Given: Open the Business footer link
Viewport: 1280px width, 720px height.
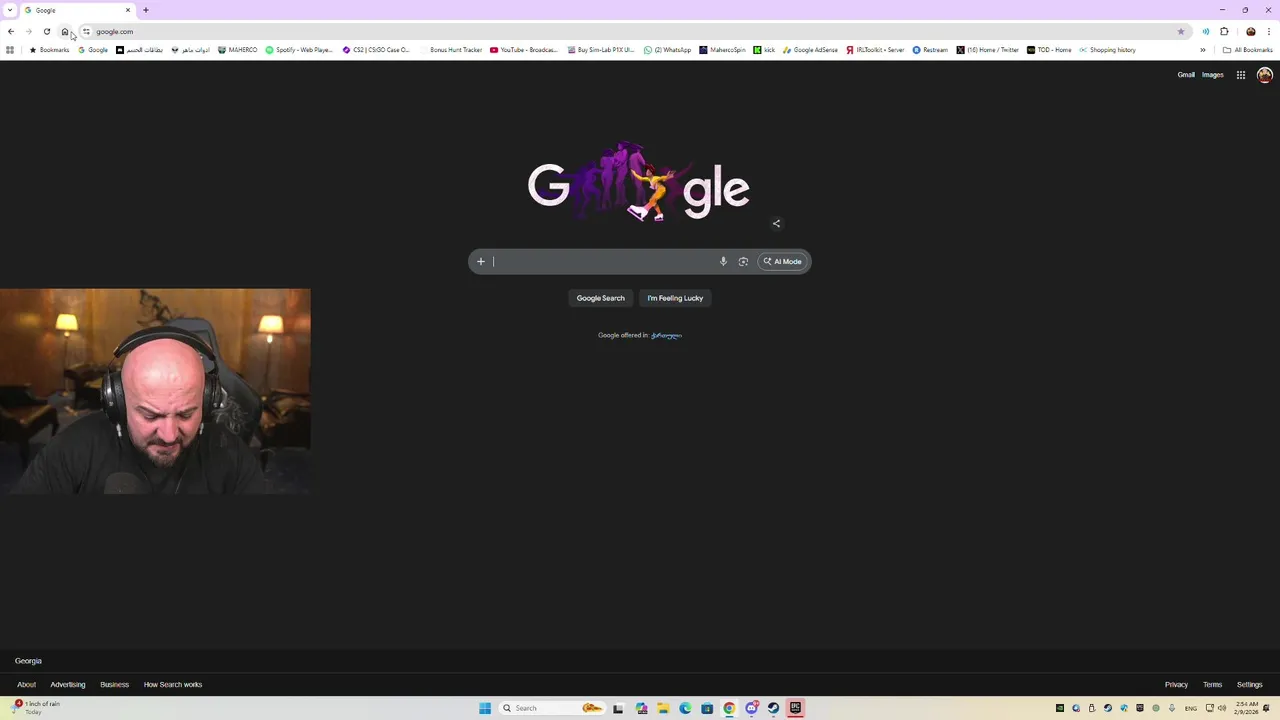Looking at the screenshot, I should click(x=115, y=685).
